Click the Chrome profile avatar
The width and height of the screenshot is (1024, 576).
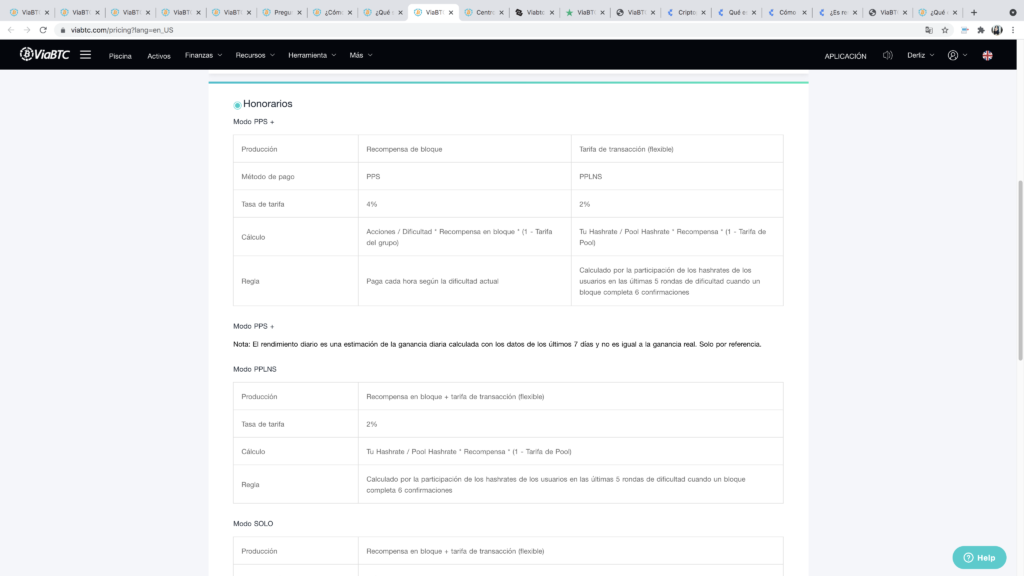[x=997, y=30]
